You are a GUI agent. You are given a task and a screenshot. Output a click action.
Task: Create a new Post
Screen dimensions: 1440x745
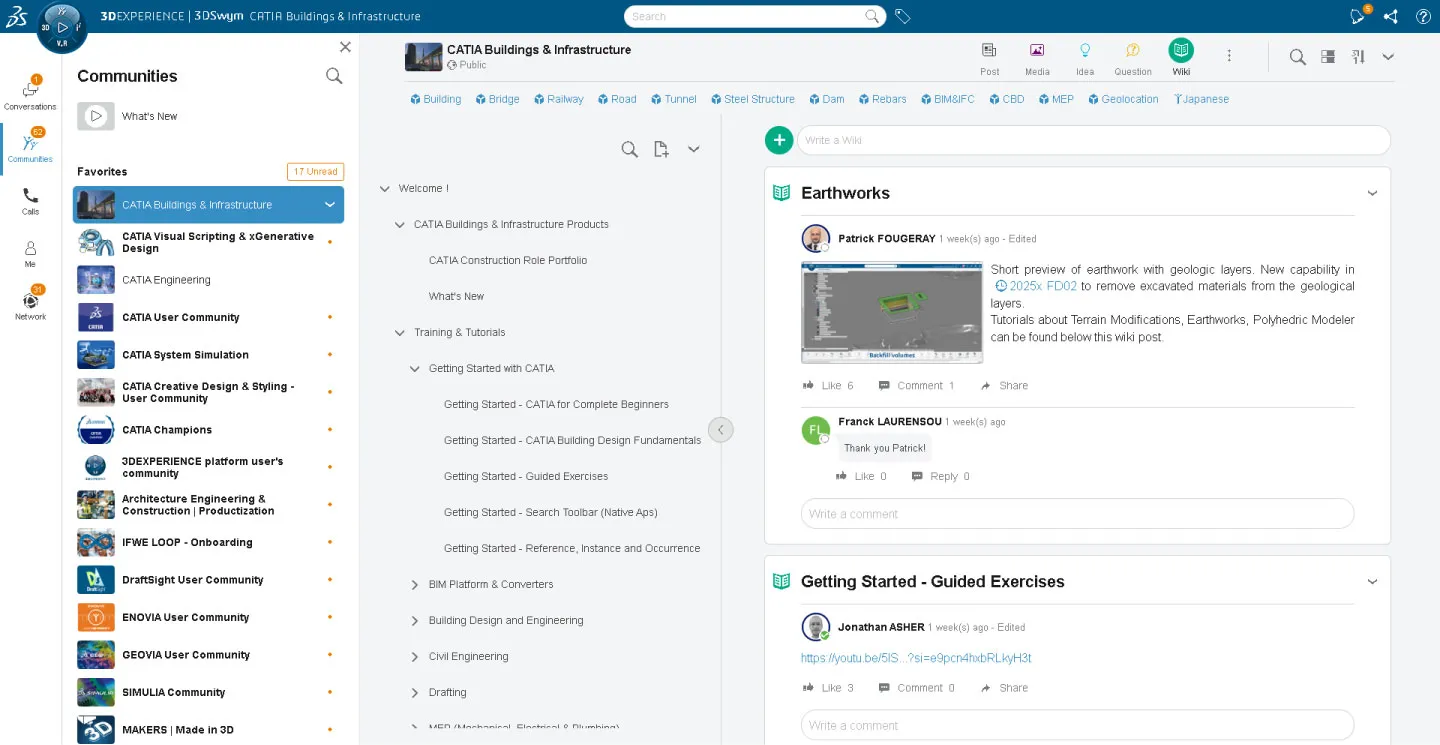tap(989, 58)
